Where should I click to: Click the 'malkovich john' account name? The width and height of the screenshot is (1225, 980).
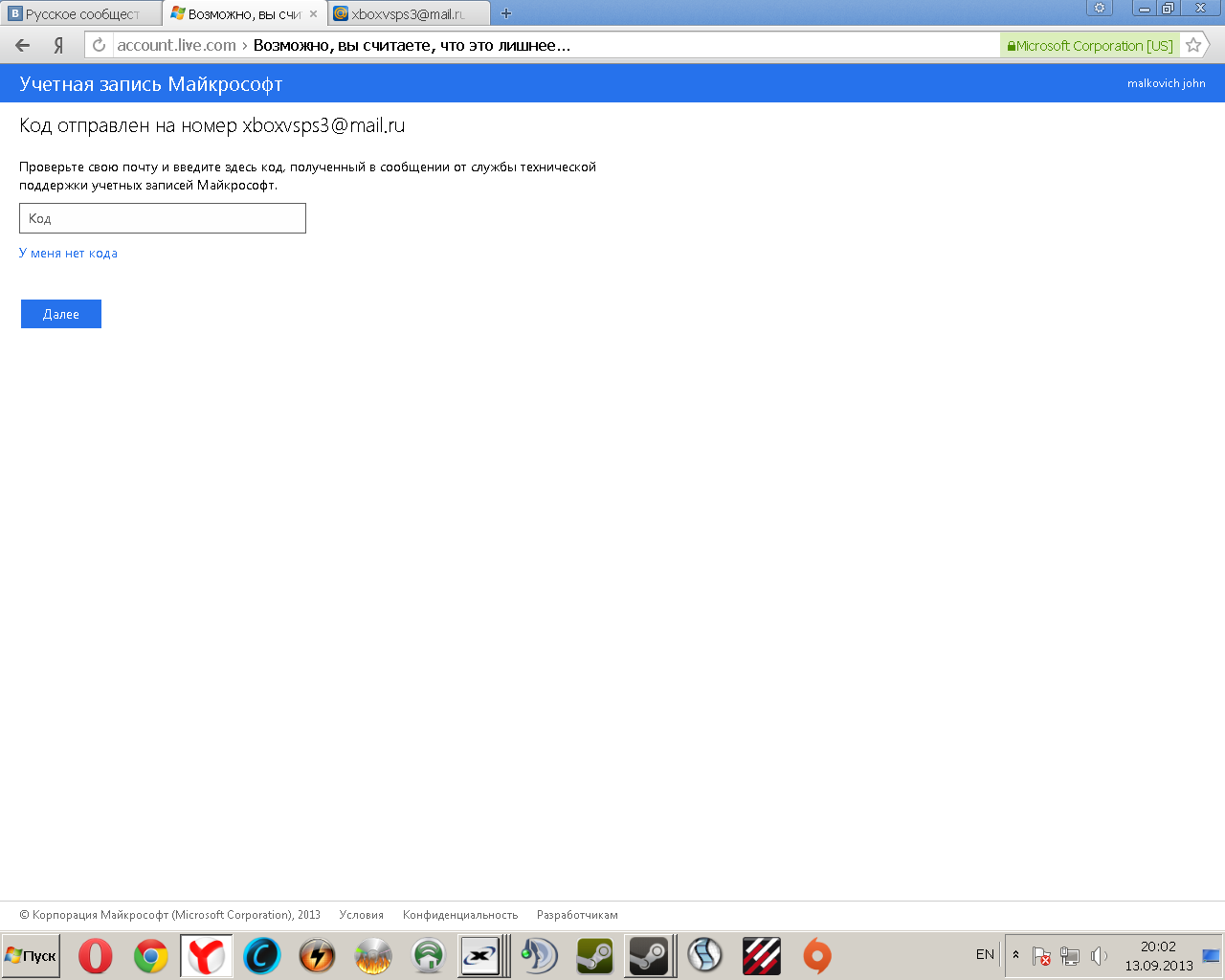pos(1166,83)
